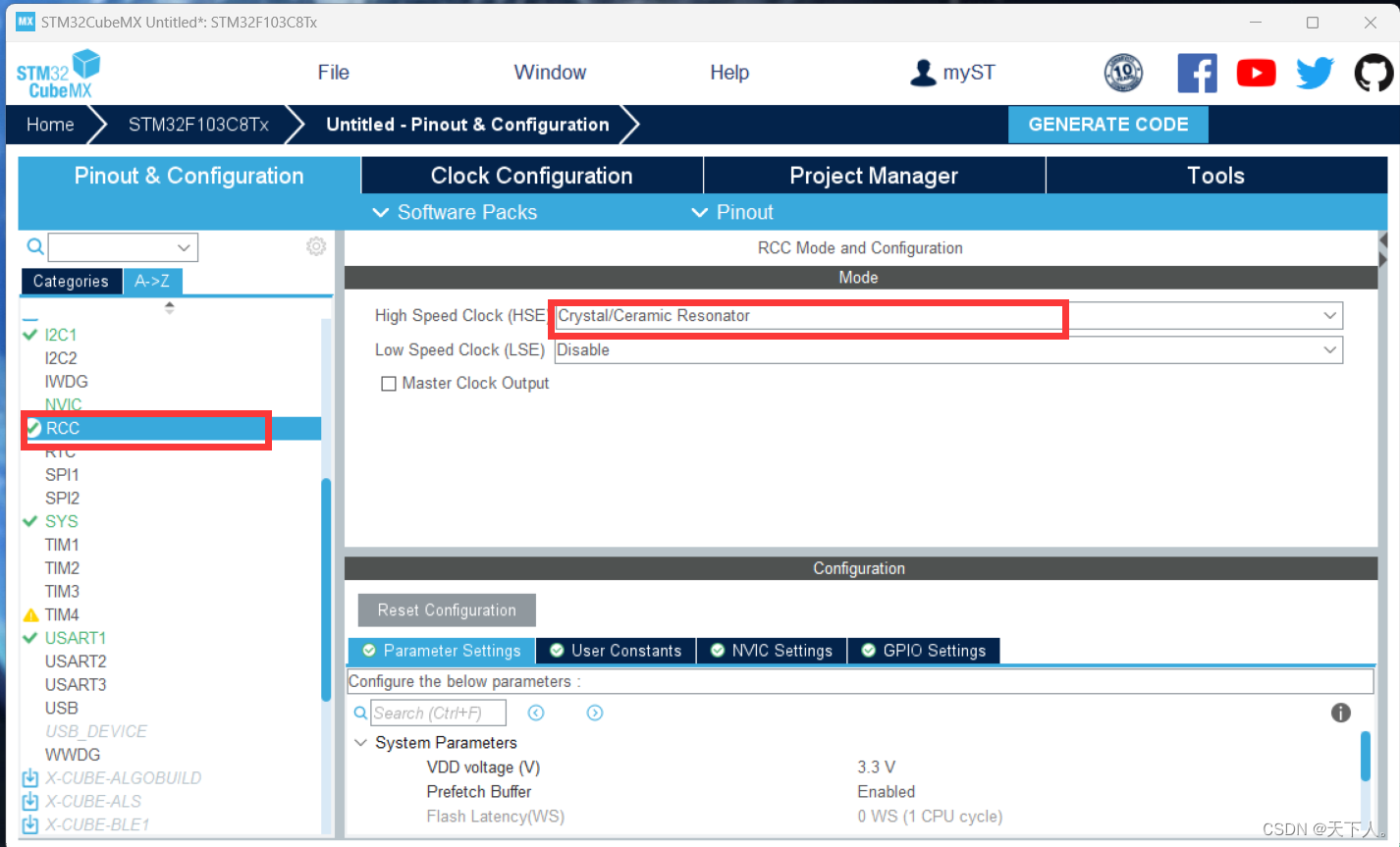Collapse the System Parameters section

click(361, 743)
